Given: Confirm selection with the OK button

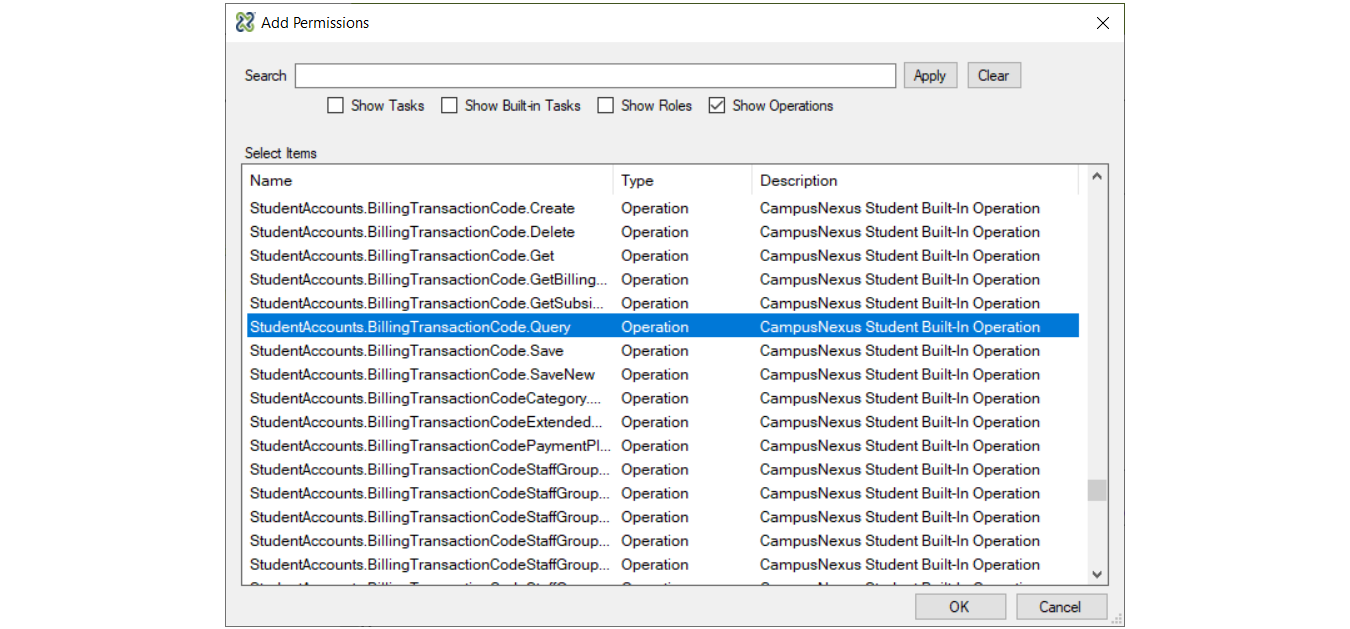Looking at the screenshot, I should tap(960, 607).
